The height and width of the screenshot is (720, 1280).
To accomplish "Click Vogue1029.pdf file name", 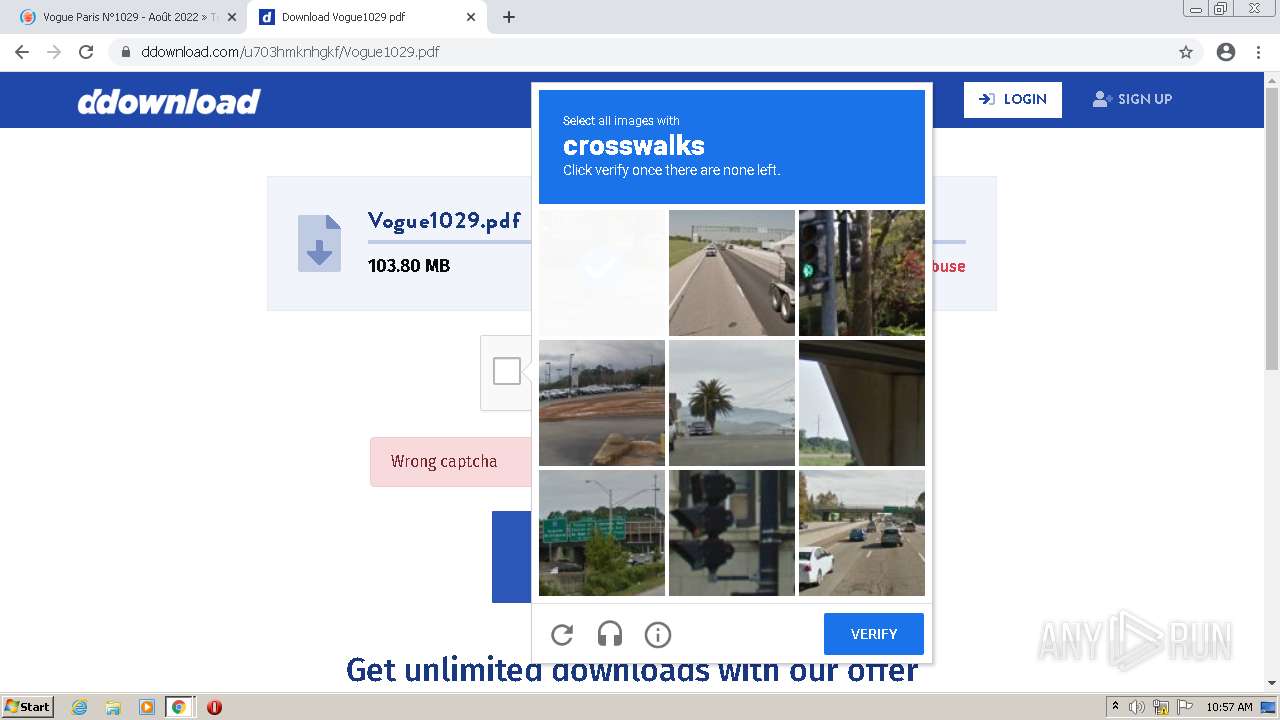I will [444, 221].
